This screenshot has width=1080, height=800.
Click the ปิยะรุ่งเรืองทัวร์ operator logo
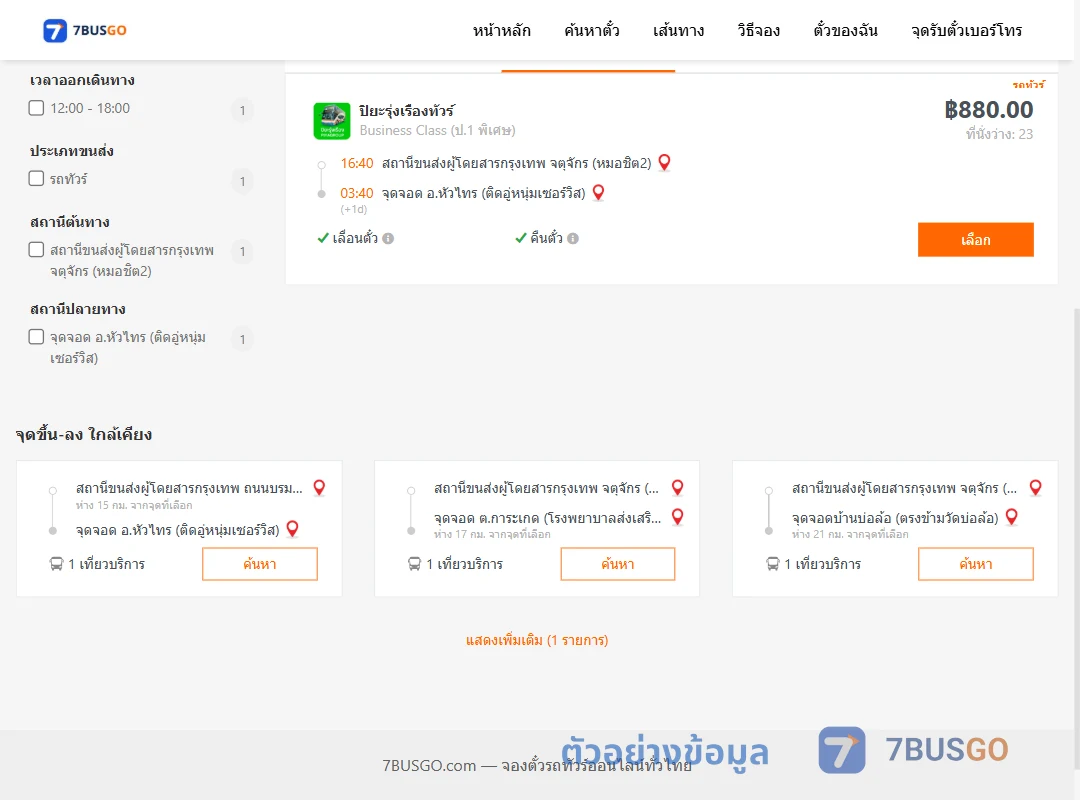coord(332,121)
